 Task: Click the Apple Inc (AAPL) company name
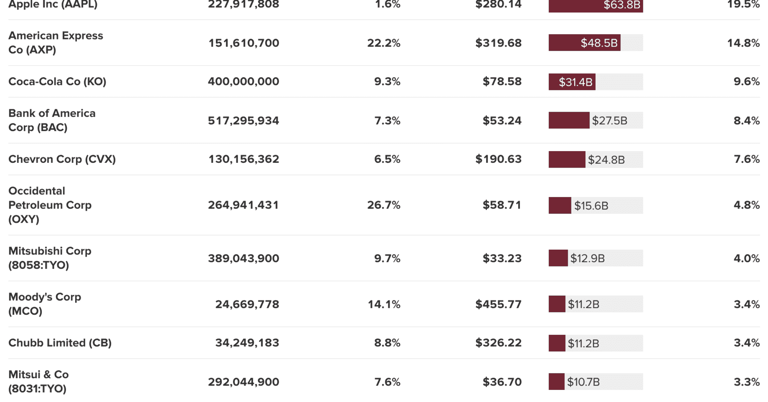tap(53, 4)
